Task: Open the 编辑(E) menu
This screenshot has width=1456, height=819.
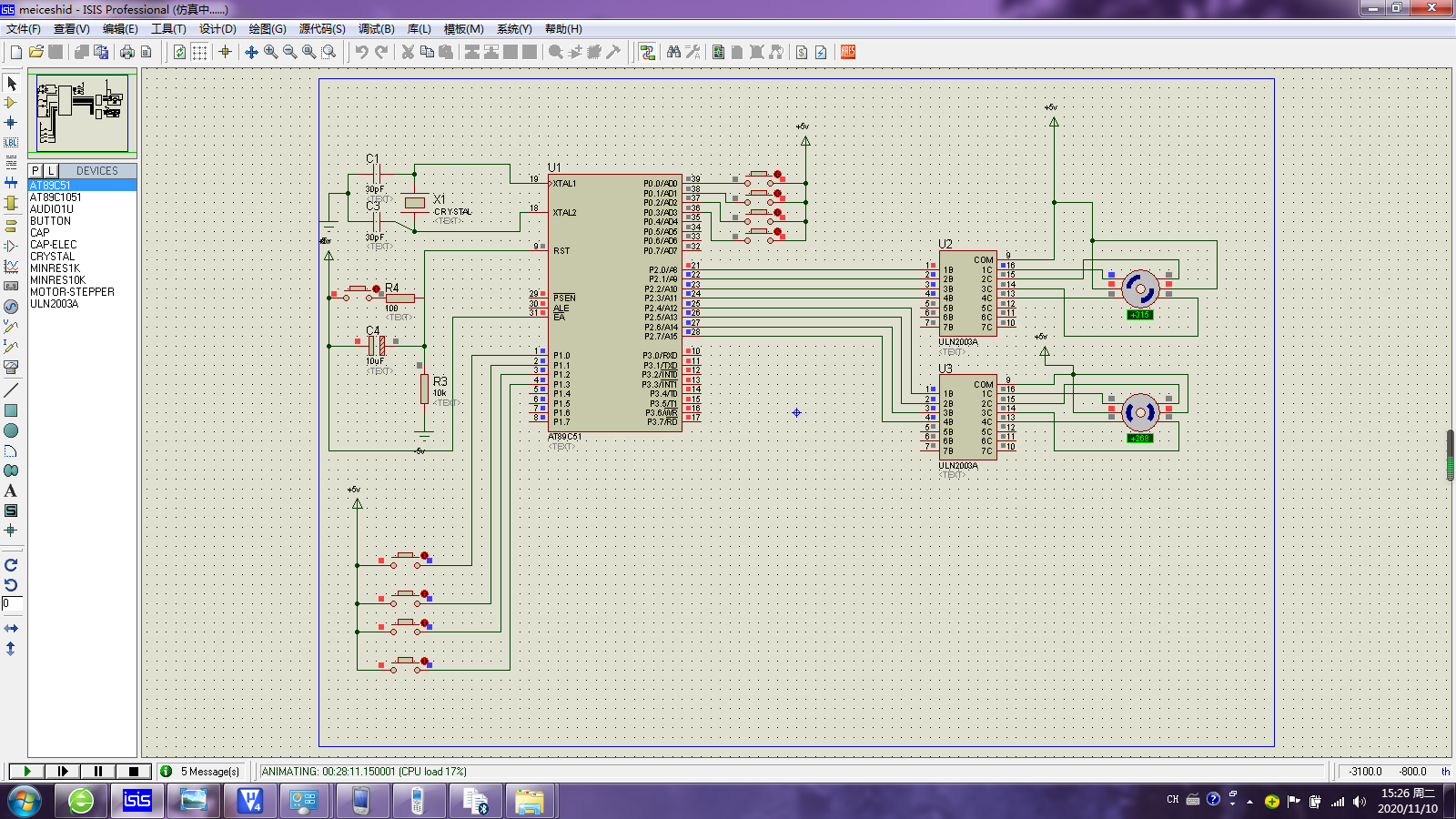Action: [x=120, y=29]
